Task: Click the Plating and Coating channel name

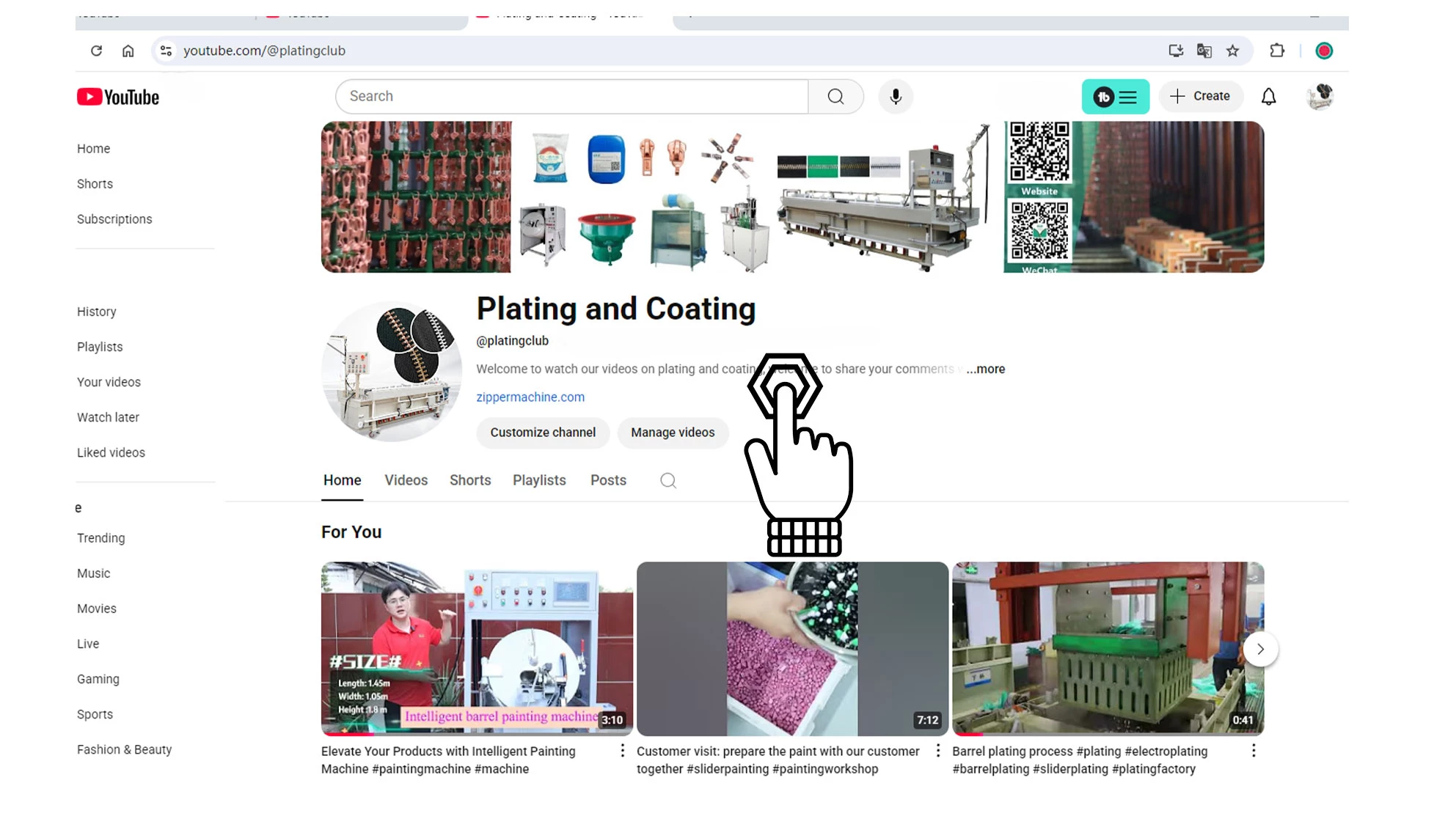Action: click(616, 309)
